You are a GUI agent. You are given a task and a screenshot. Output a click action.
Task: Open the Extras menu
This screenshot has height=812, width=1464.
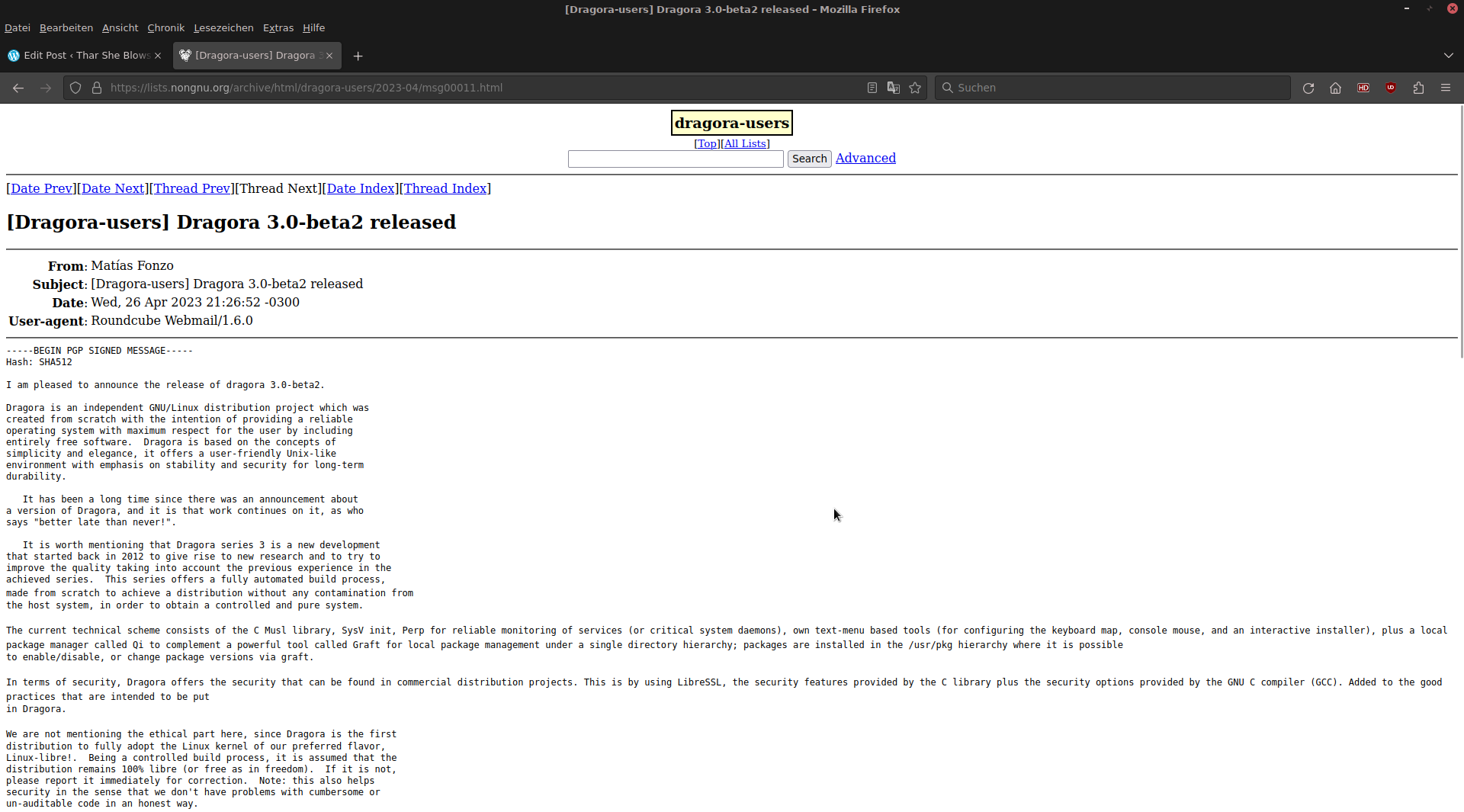pos(278,27)
